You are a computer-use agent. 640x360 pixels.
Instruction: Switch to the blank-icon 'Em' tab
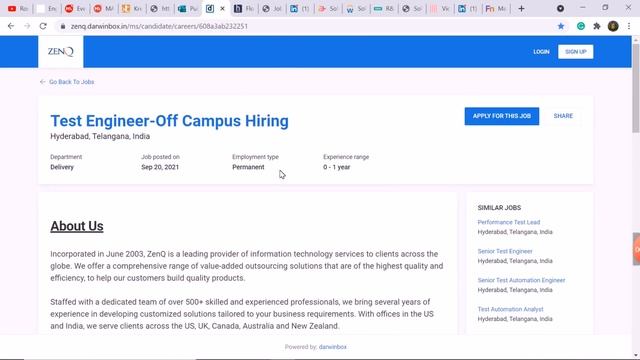(46, 9)
